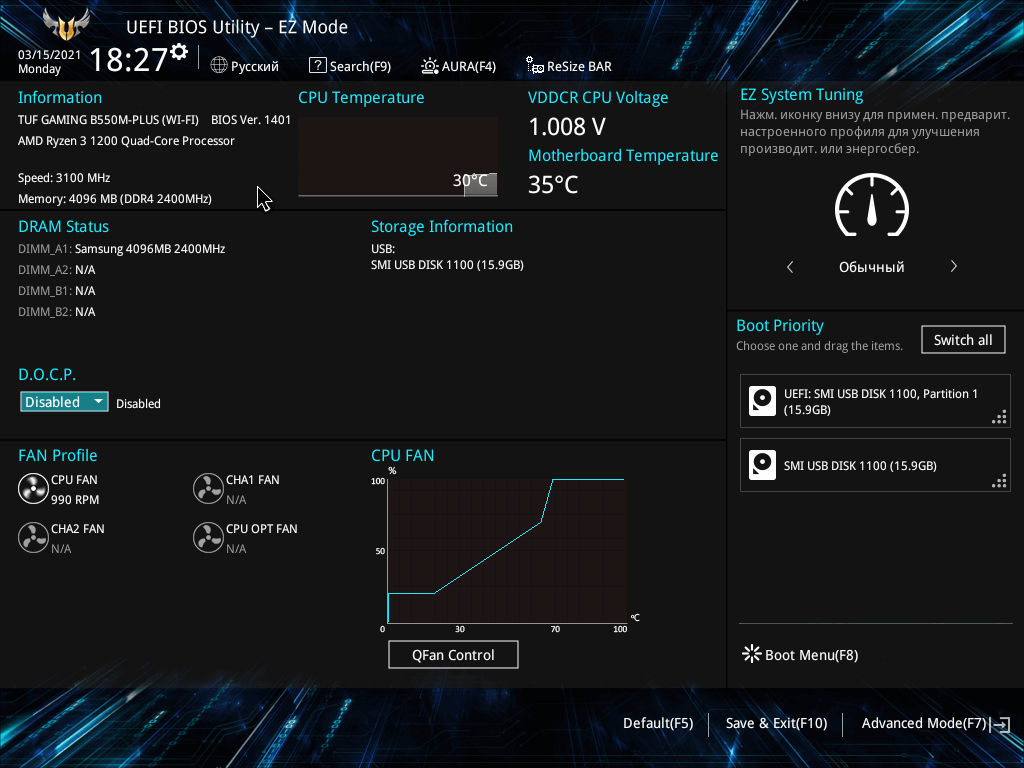Click the TUF Gaming logo
The image size is (1024, 768).
(66, 25)
